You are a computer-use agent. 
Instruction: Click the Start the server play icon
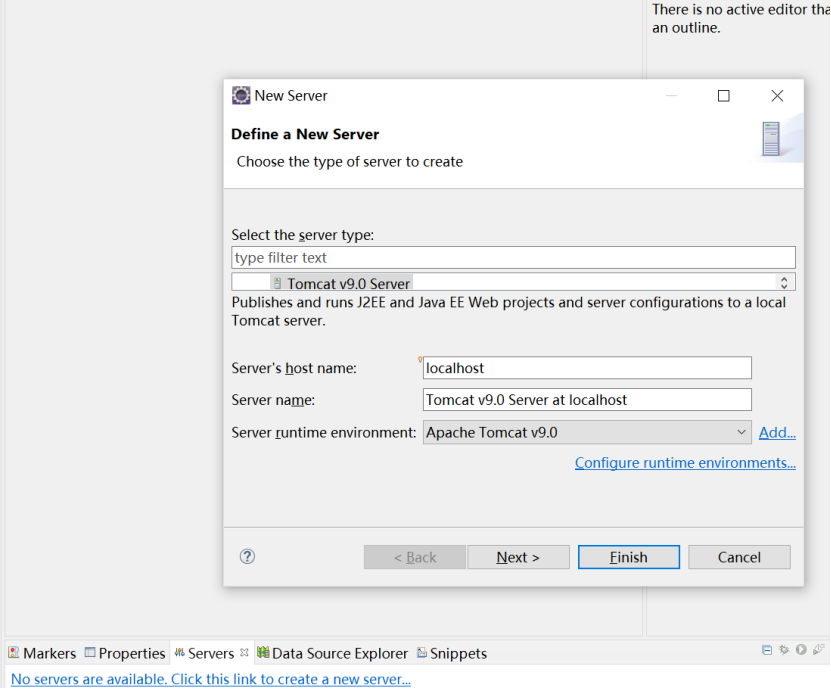[x=801, y=650]
